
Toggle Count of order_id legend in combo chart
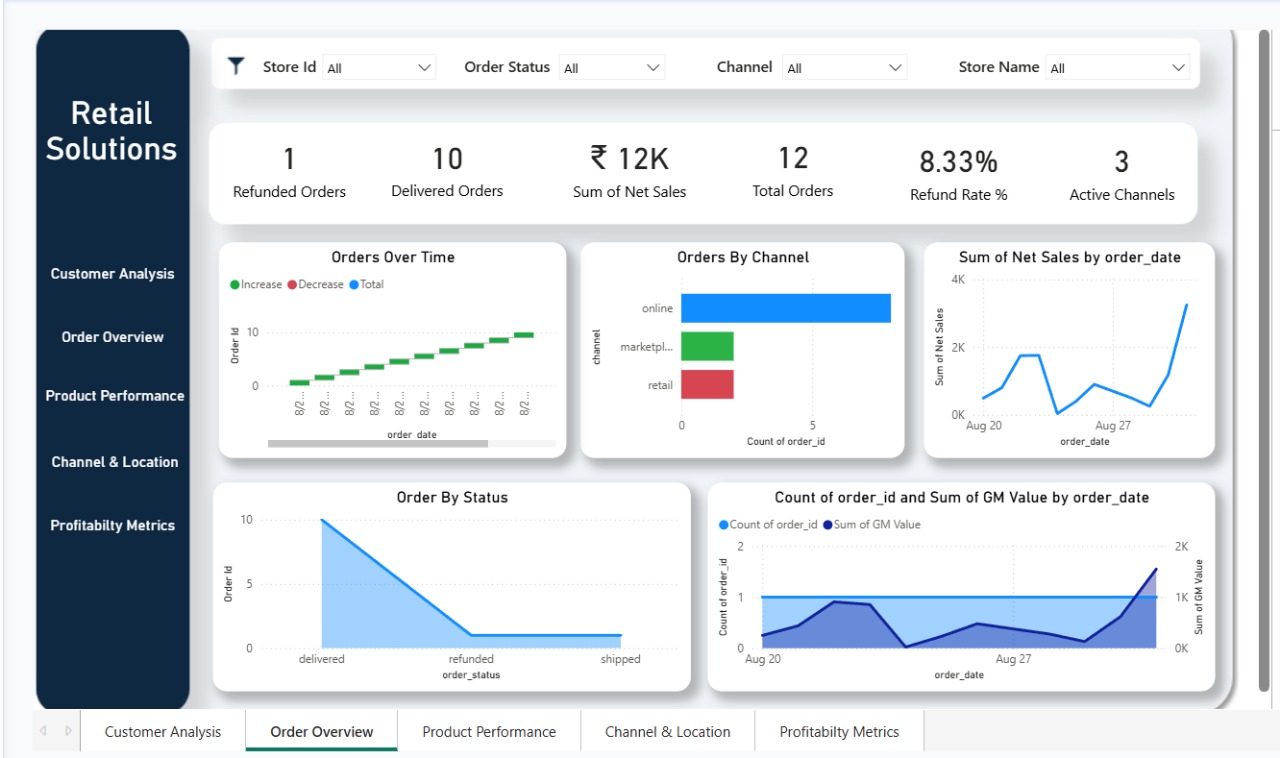coord(774,524)
